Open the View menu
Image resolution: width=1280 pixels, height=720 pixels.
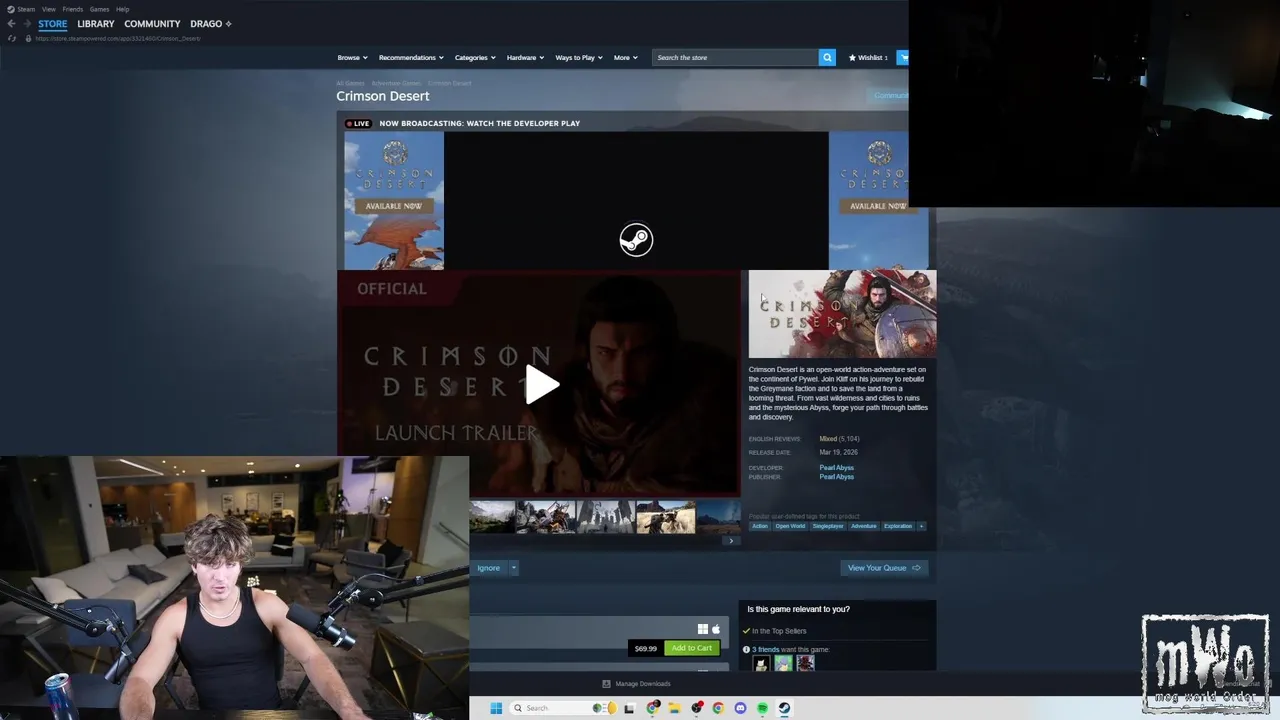coord(48,9)
